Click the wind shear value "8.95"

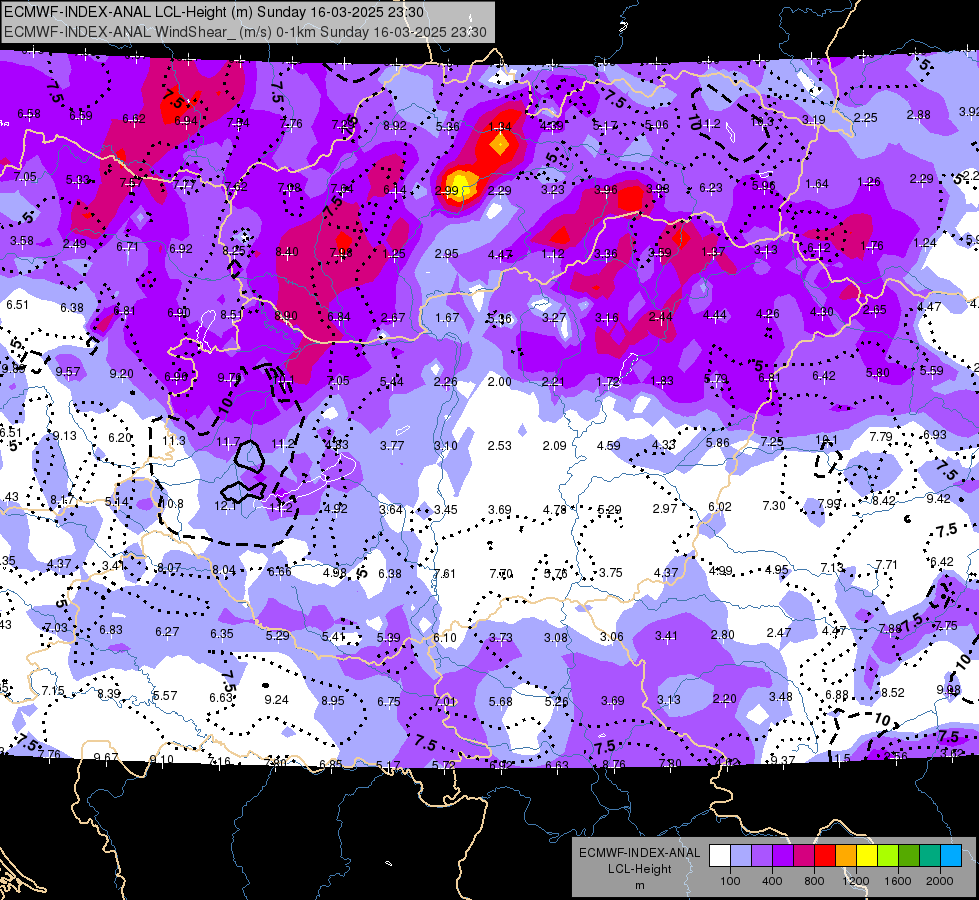coord(333,701)
